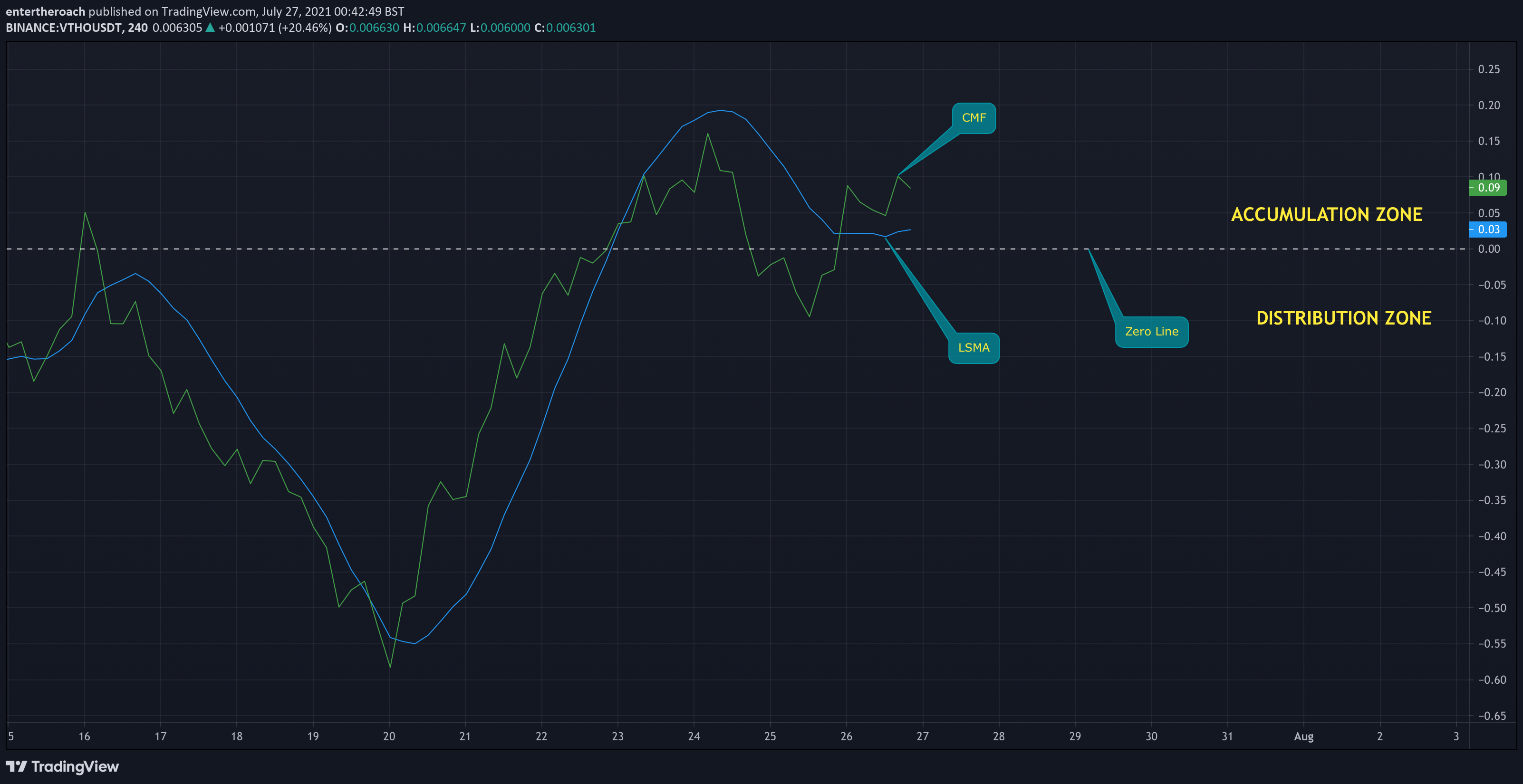Click the close price C:0.006301
Screen dimensions: 1523x784
pos(565,28)
